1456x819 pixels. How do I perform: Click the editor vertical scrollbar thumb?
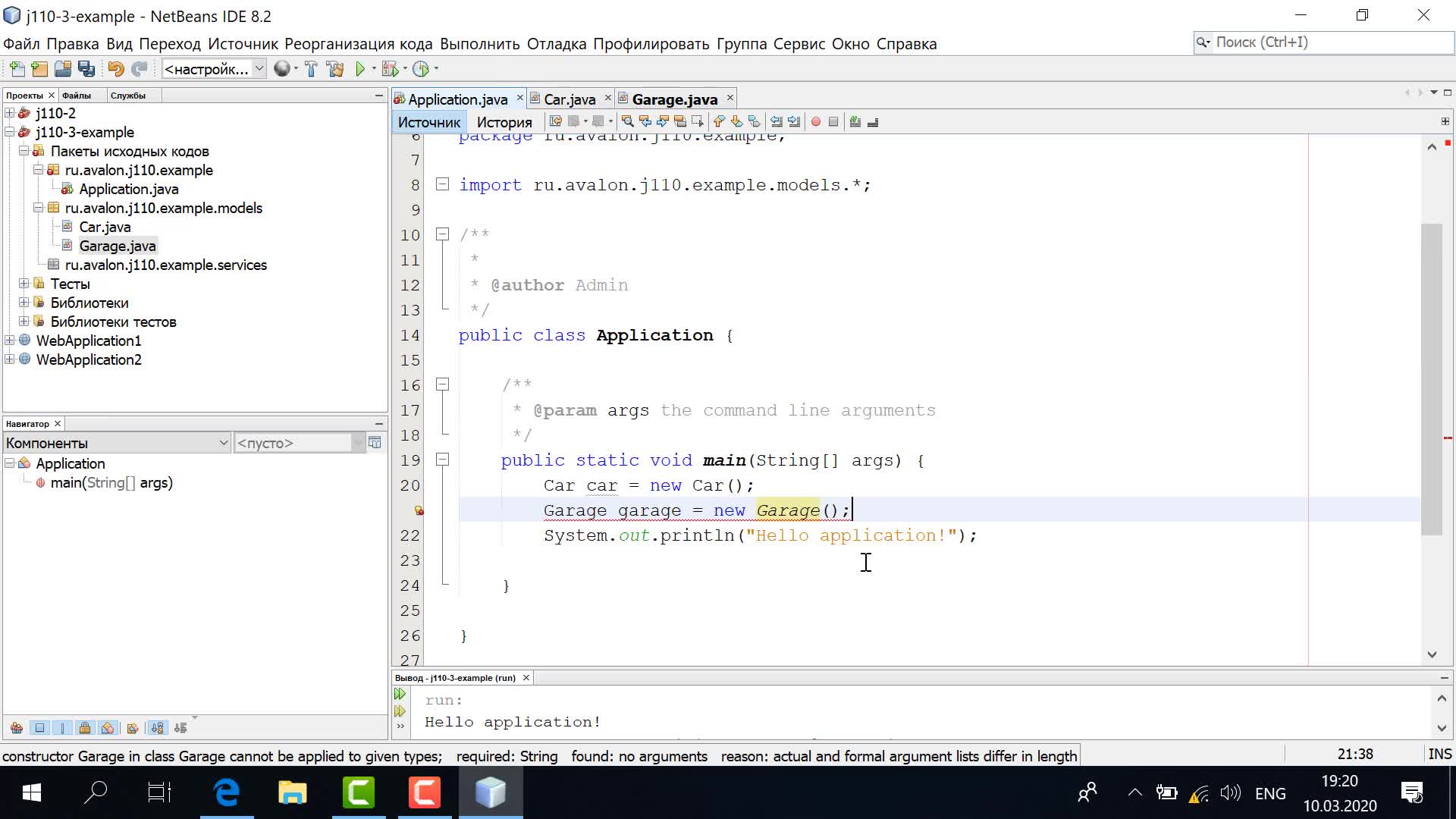tap(1432, 379)
